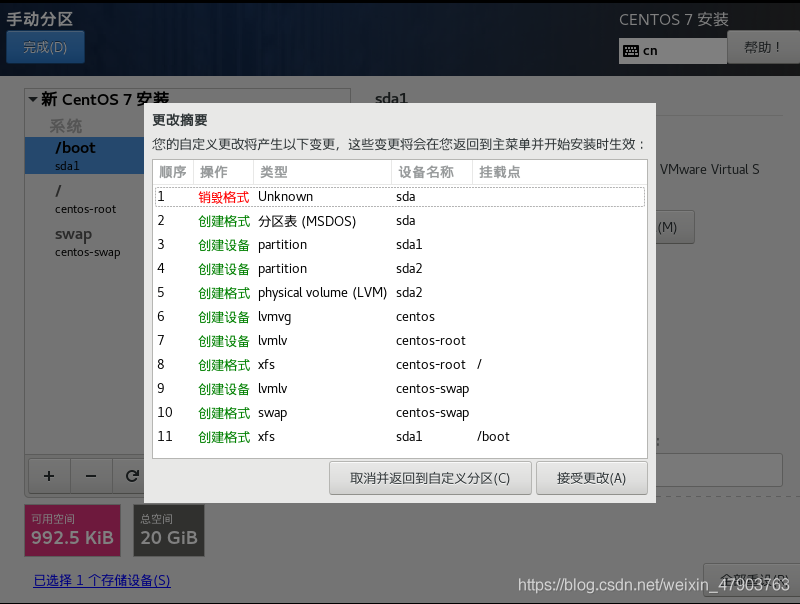Viewport: 800px width, 604px height.
Task: Click the plus icon to add mount point
Action: point(49,476)
